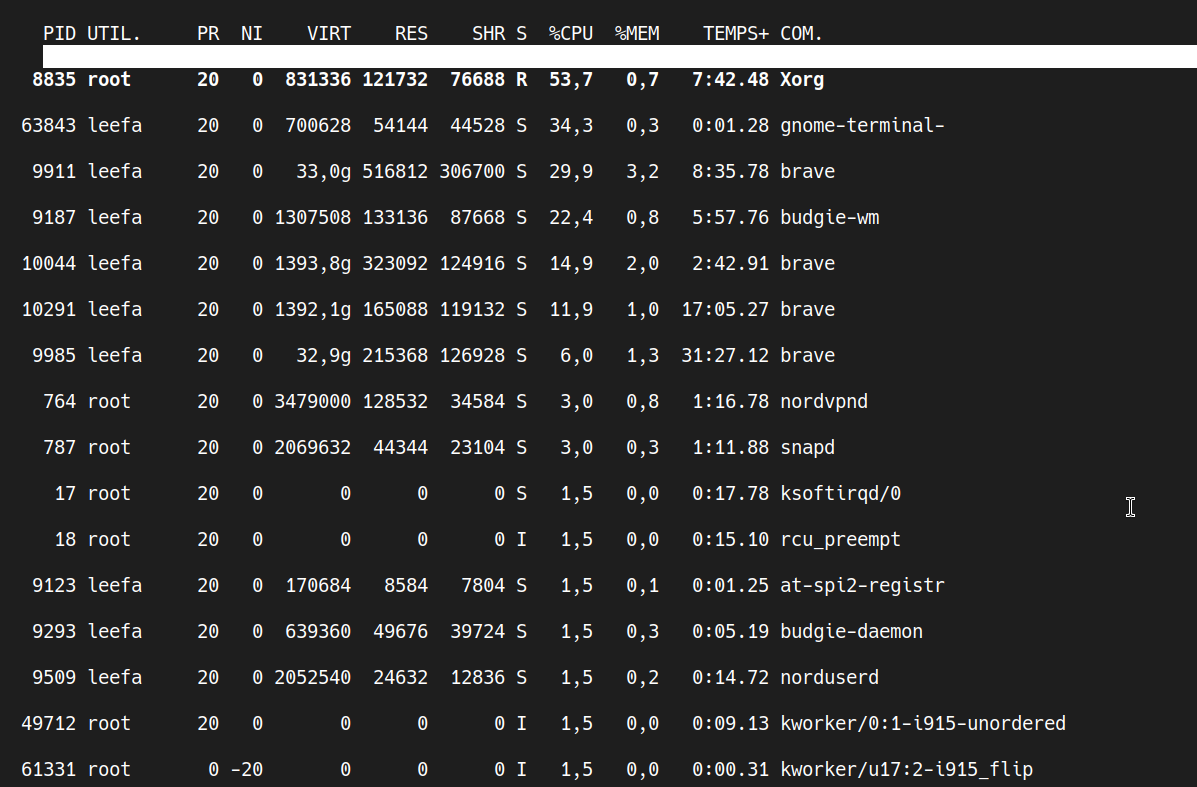This screenshot has height=787, width=1197.
Task: Select the at-spi2-registr process name
Action: (862, 585)
